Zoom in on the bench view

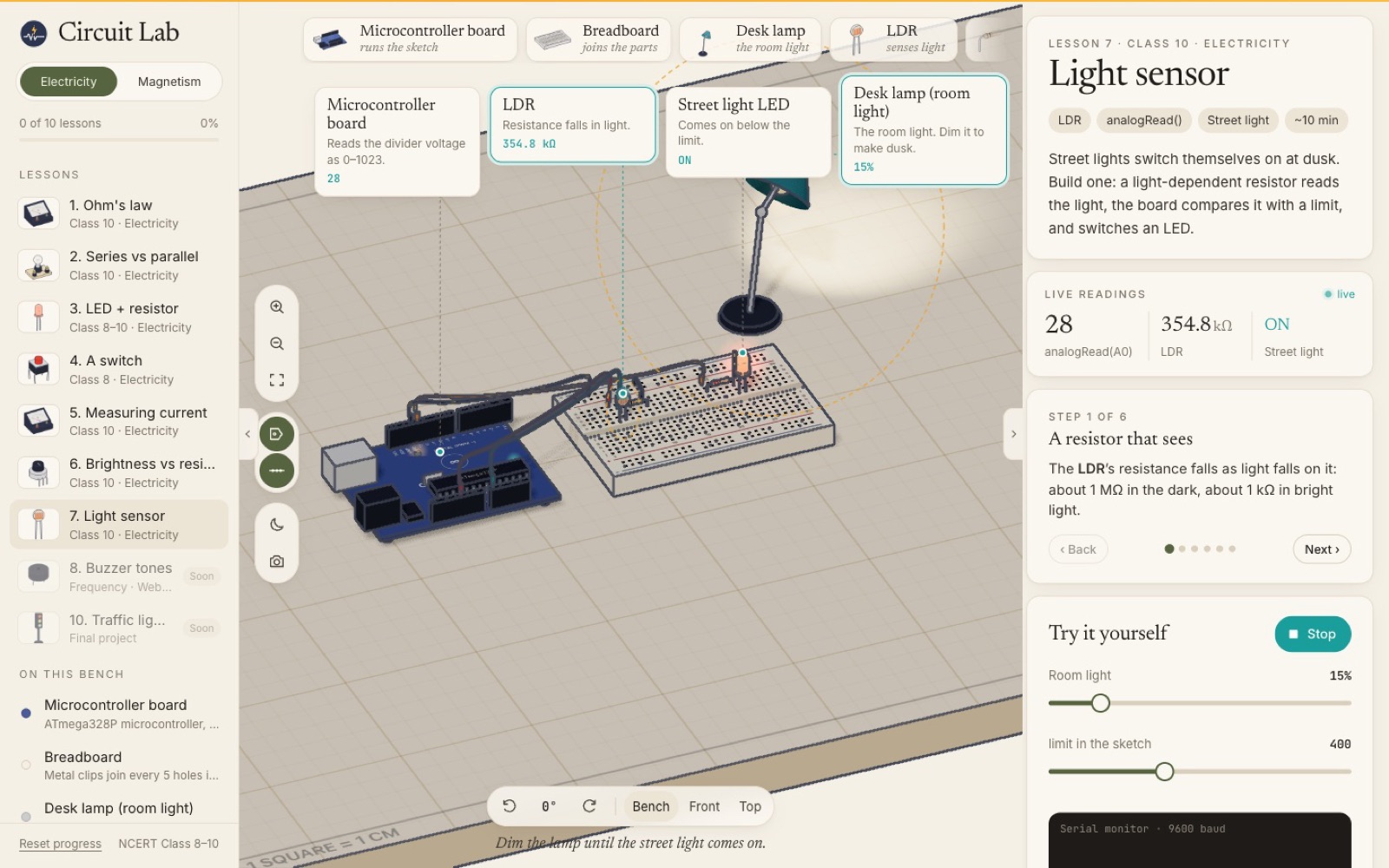point(277,307)
